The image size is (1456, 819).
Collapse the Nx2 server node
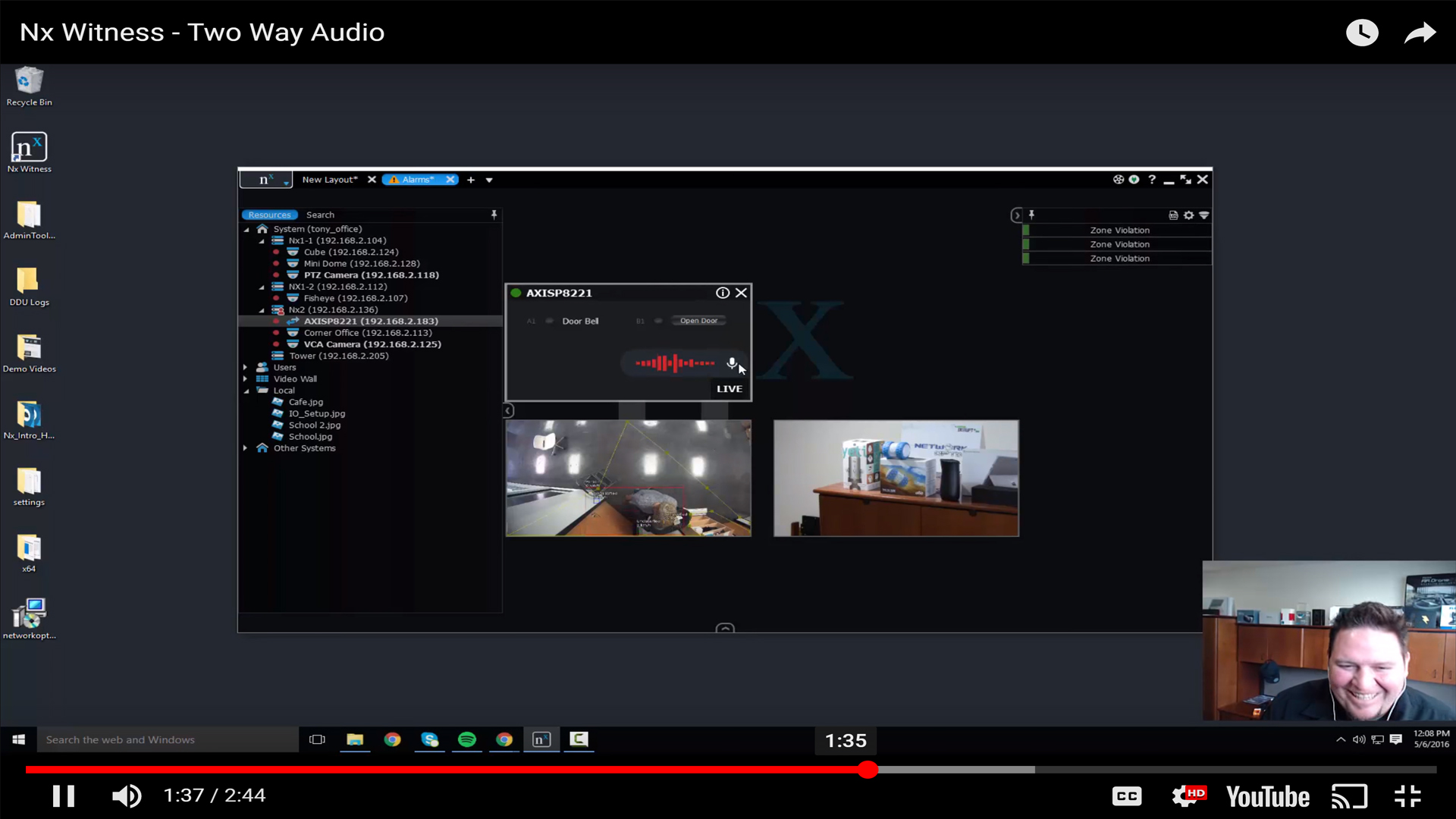tap(262, 310)
